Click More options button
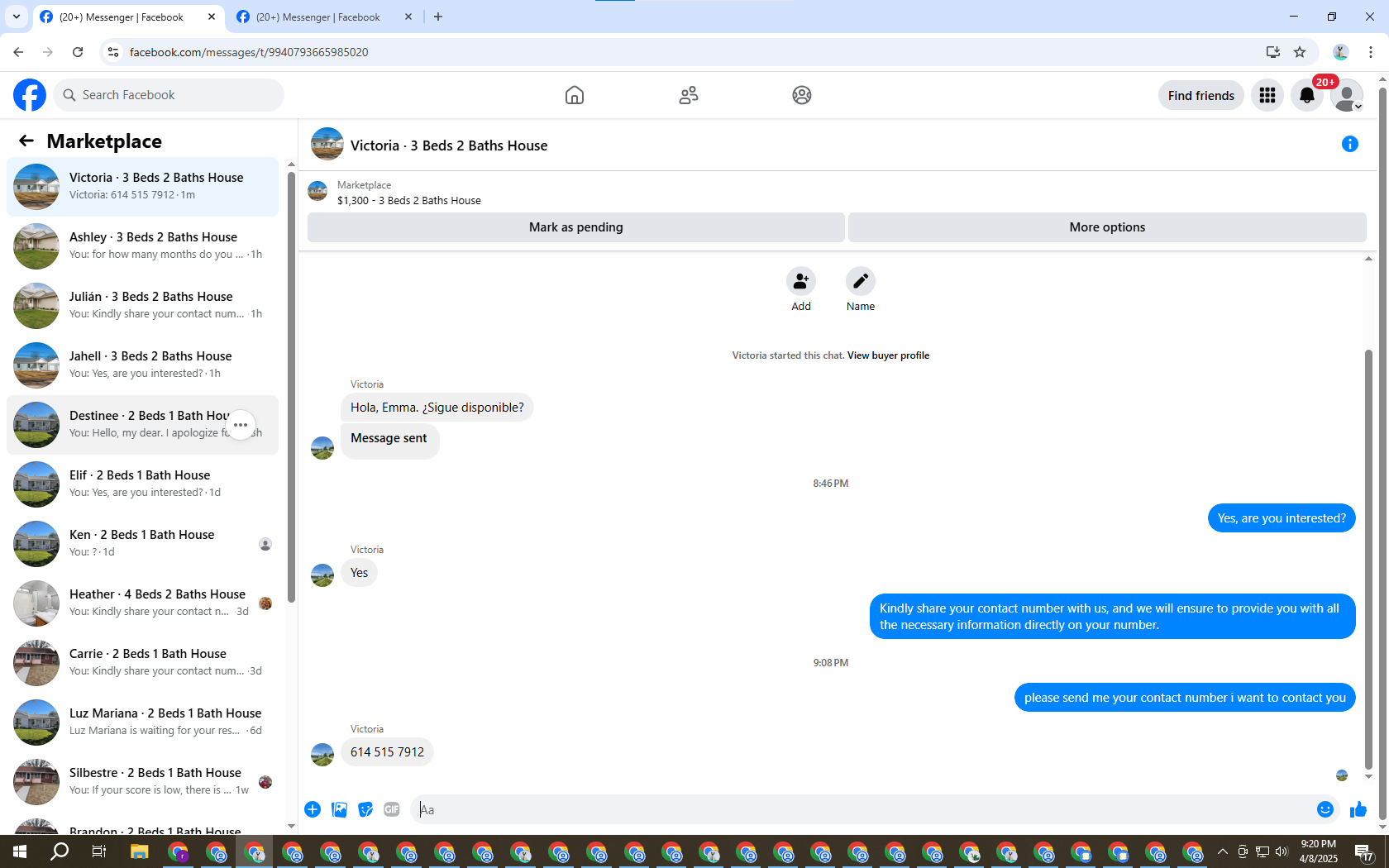The width and height of the screenshot is (1389, 868). point(1107,227)
